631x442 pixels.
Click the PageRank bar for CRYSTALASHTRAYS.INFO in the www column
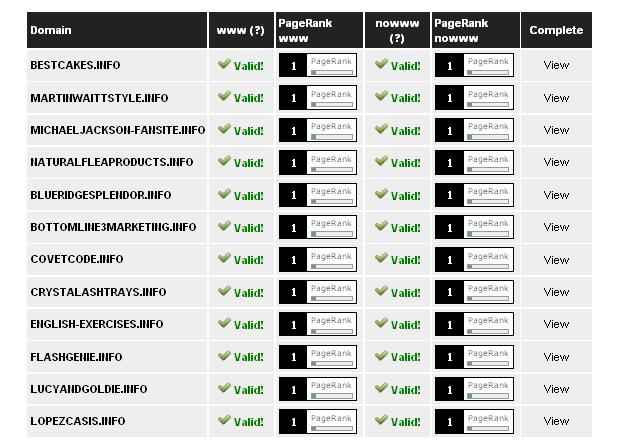(331, 299)
